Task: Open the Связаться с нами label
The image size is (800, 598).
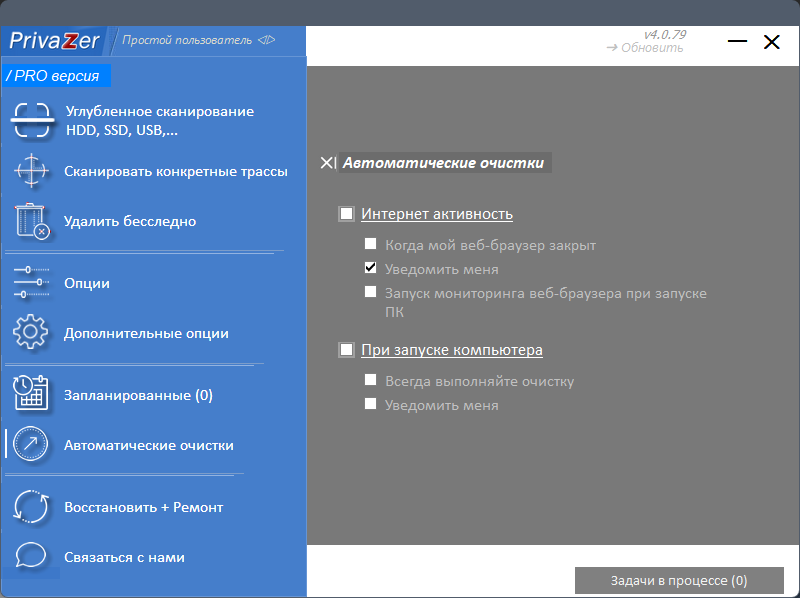Action: pos(124,557)
